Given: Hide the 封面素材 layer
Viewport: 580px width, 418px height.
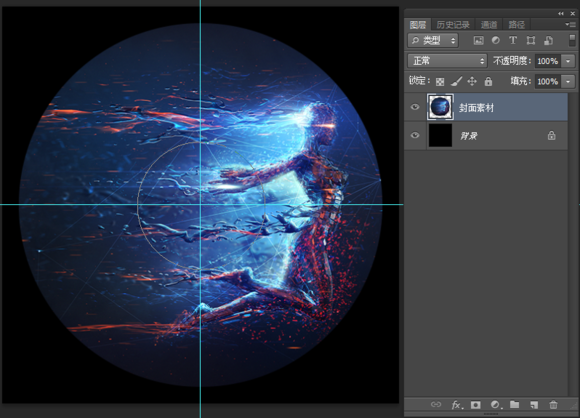Looking at the screenshot, I should pyautogui.click(x=415, y=107).
